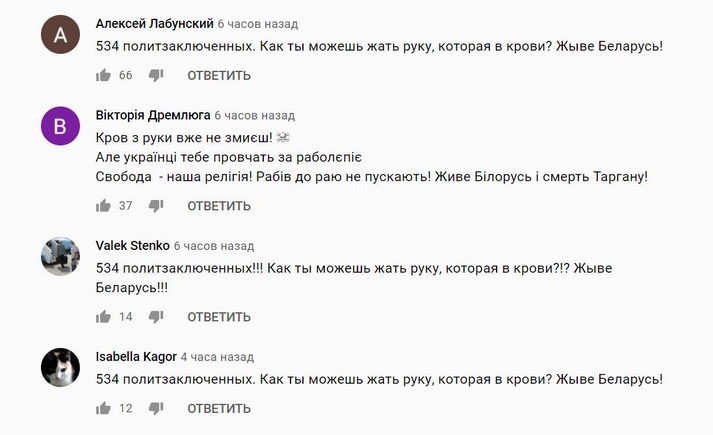Click Valek Stenko's profile picture
This screenshot has width=713, height=435.
[x=60, y=256]
